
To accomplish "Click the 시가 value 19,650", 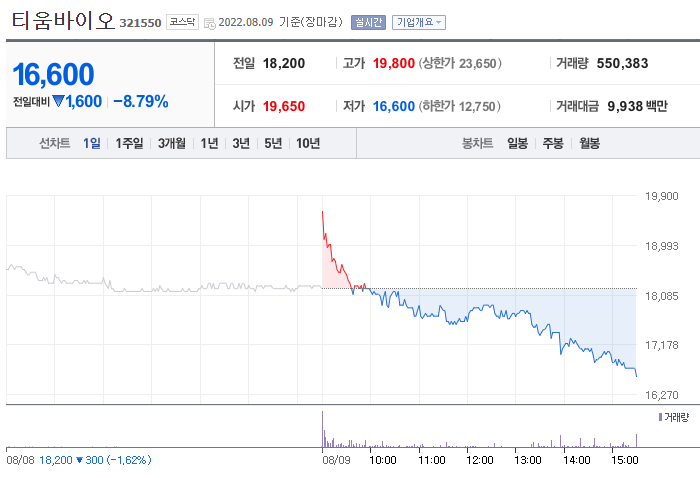I will 284,106.
